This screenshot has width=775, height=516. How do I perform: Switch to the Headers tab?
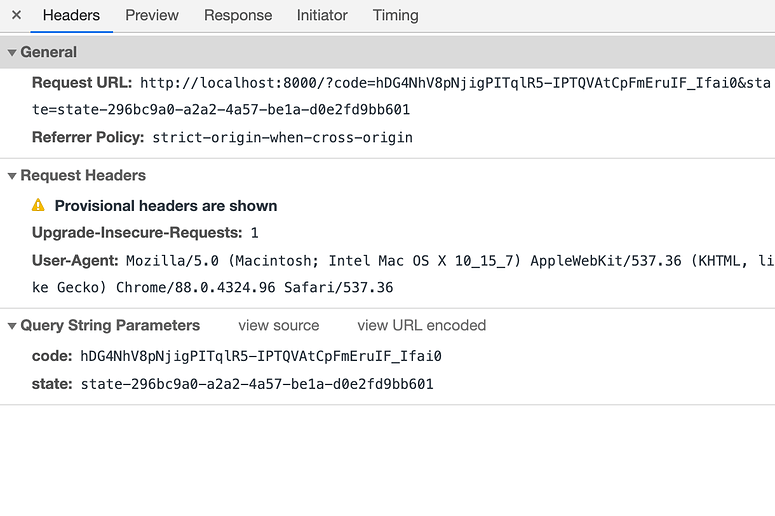71,15
